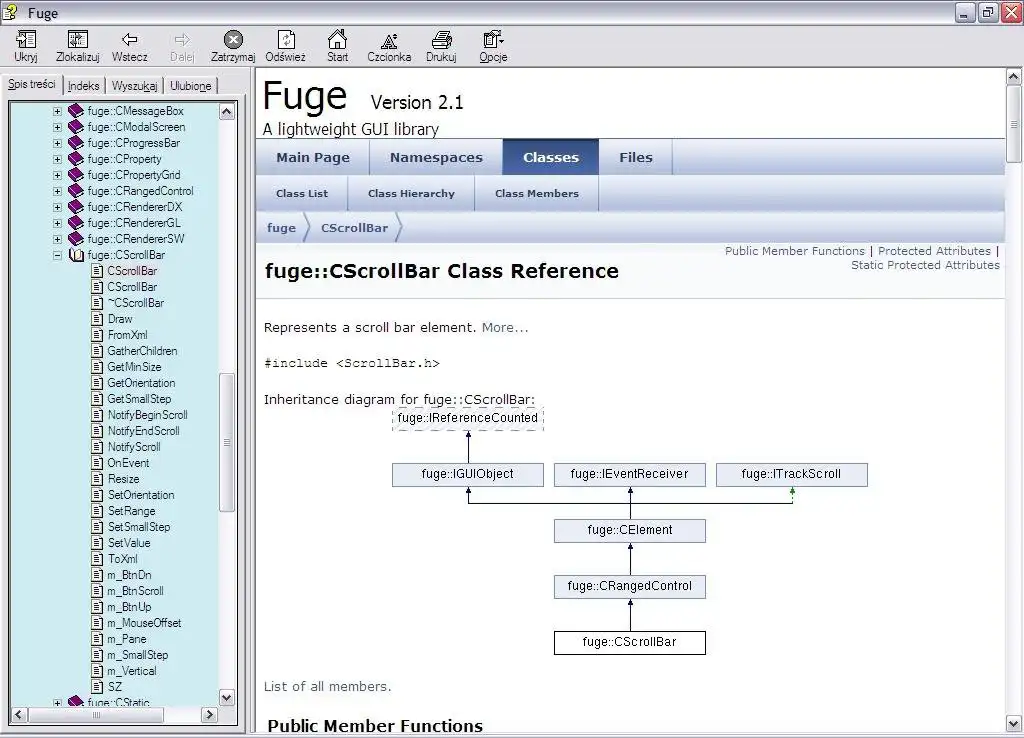Viewport: 1024px width, 738px height.
Task: Open the Opcje options menu icon
Action: 493,40
